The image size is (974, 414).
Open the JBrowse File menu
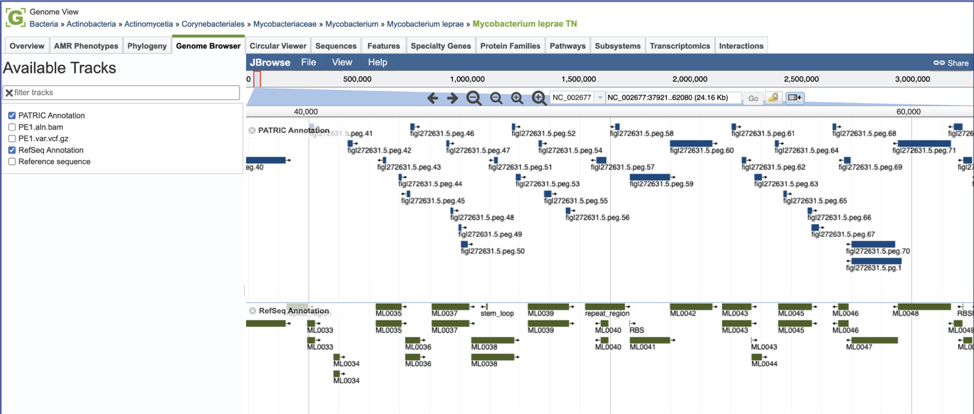click(x=309, y=62)
